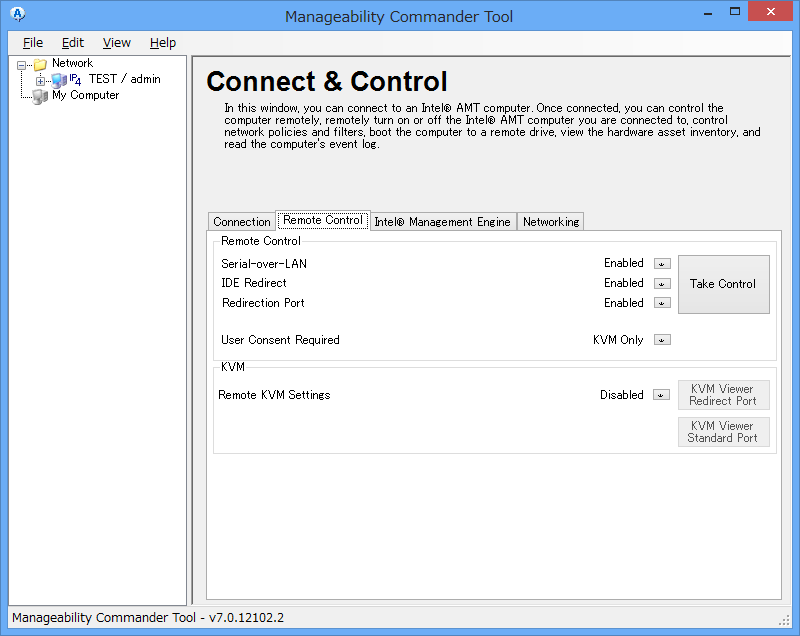This screenshot has height=636, width=800.
Task: Switch to the Connection tab
Action: coord(242,222)
